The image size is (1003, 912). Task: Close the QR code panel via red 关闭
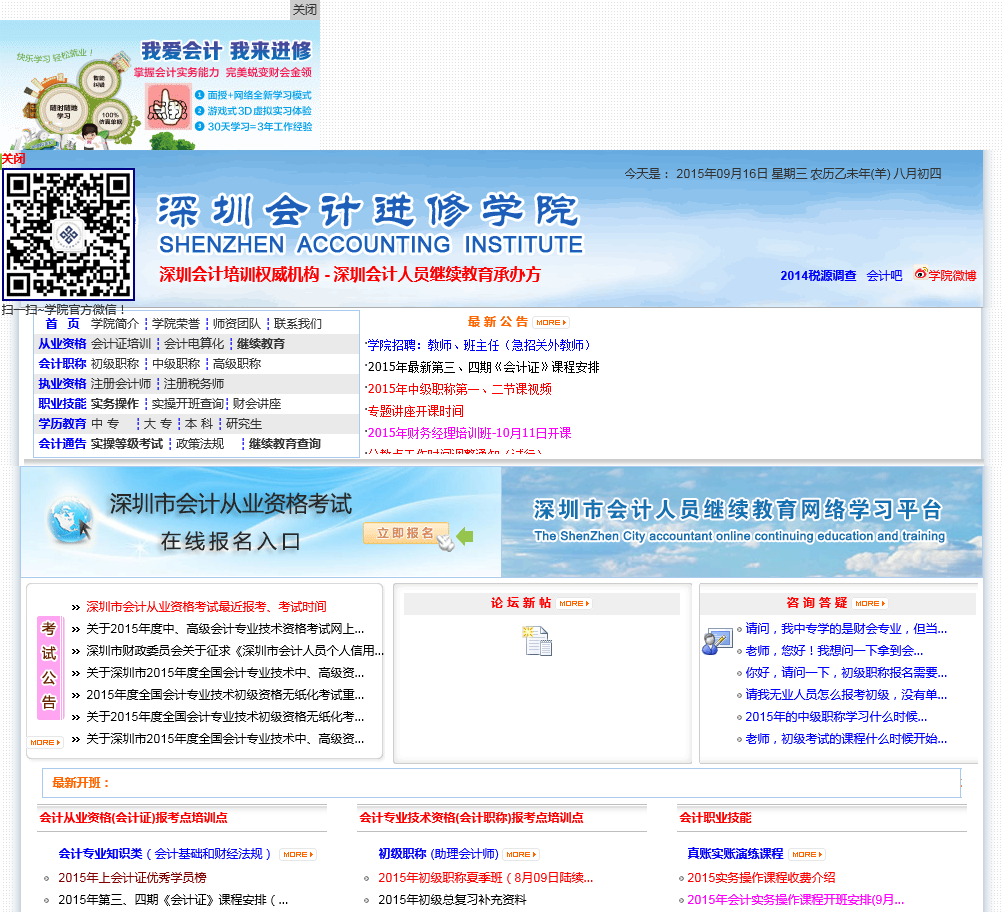[x=13, y=159]
